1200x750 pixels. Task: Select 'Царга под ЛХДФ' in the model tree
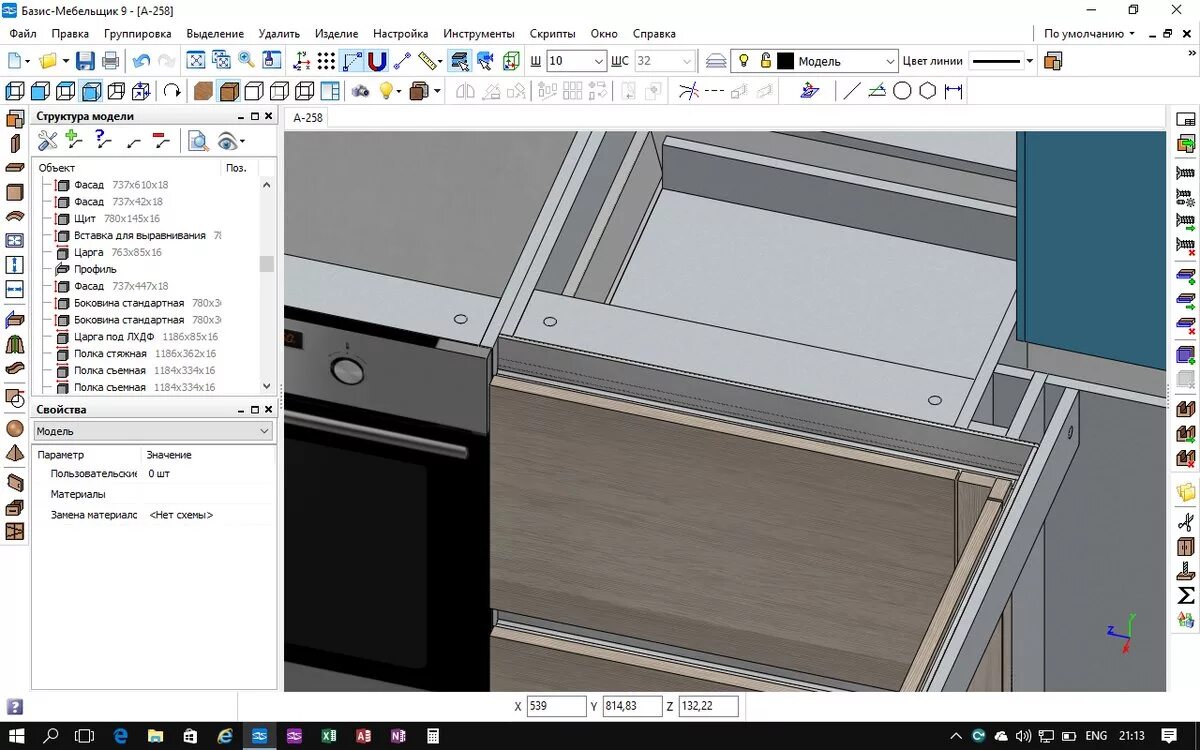[114, 336]
